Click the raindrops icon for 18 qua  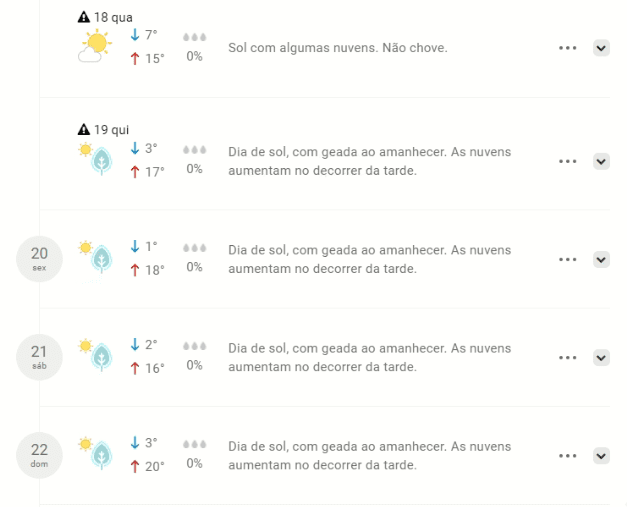pos(195,37)
